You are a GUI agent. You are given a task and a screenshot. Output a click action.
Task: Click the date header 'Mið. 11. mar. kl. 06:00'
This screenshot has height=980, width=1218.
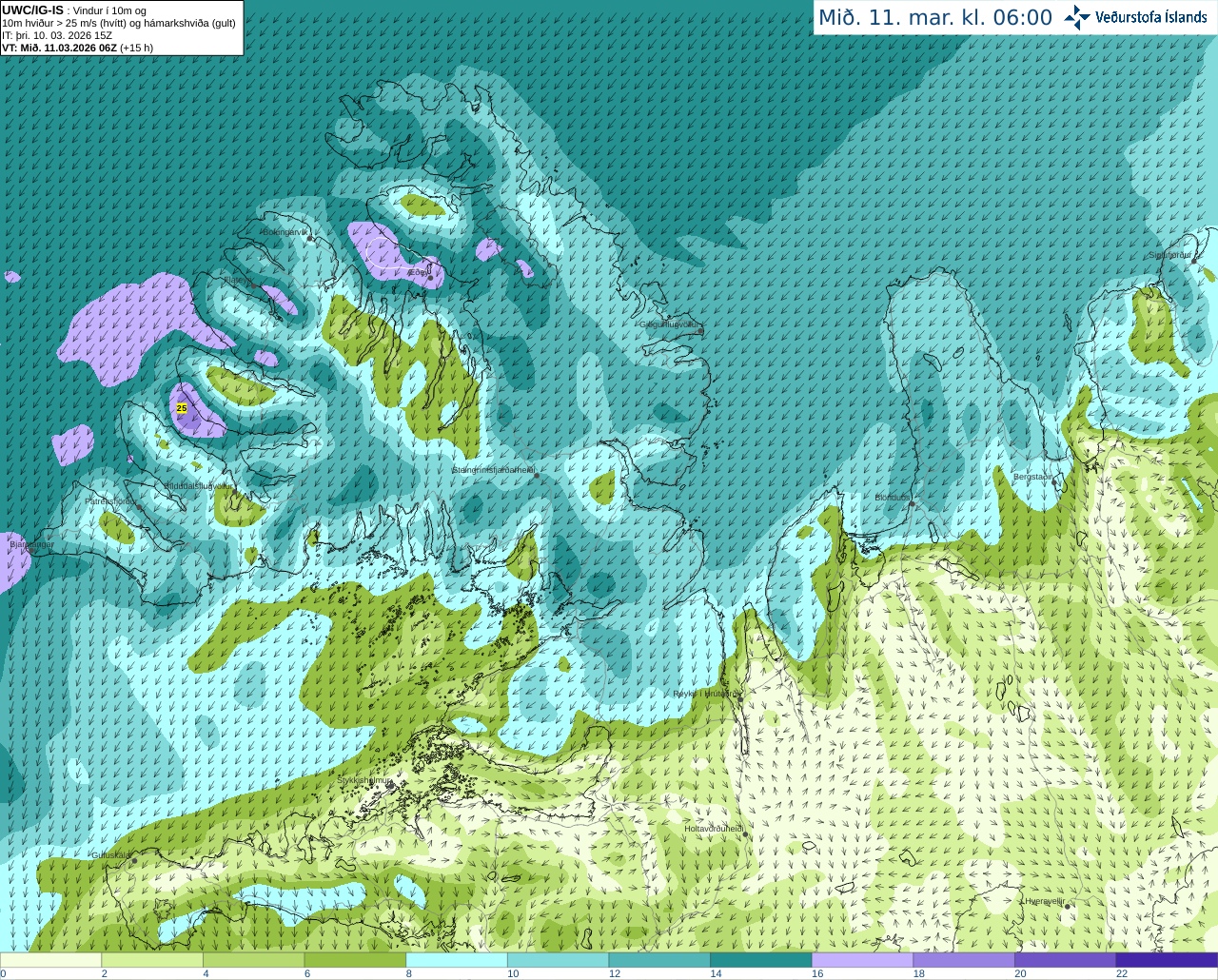tap(935, 18)
